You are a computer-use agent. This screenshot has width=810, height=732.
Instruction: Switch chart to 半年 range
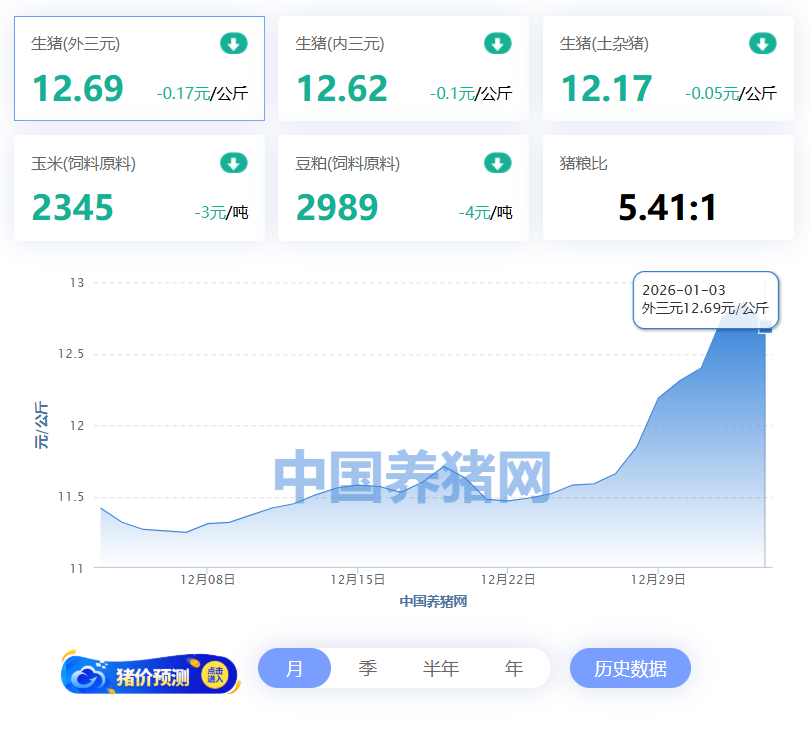(x=440, y=669)
